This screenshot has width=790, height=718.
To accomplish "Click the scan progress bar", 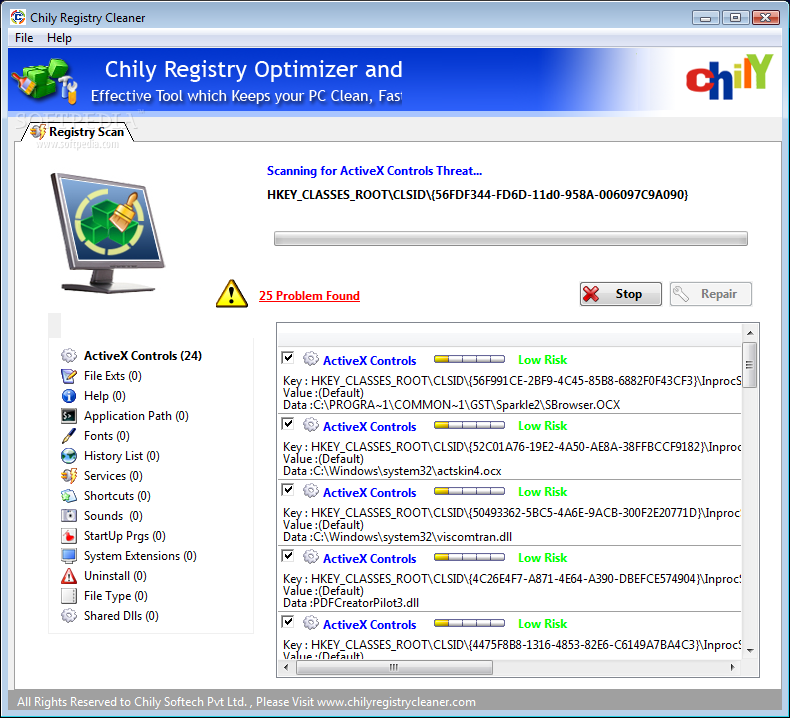I will point(510,239).
